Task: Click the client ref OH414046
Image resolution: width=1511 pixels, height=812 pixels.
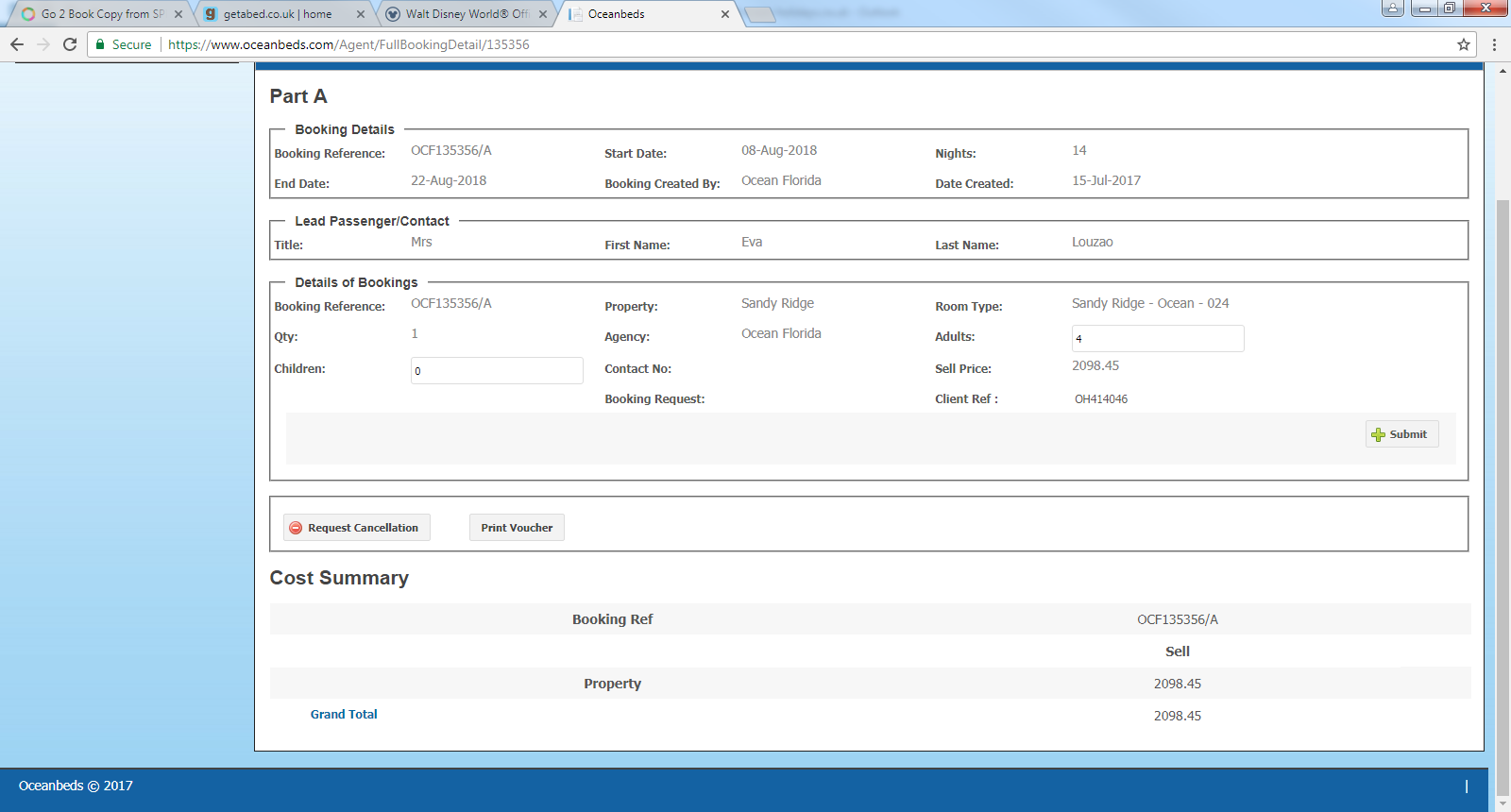Action: (x=1101, y=399)
